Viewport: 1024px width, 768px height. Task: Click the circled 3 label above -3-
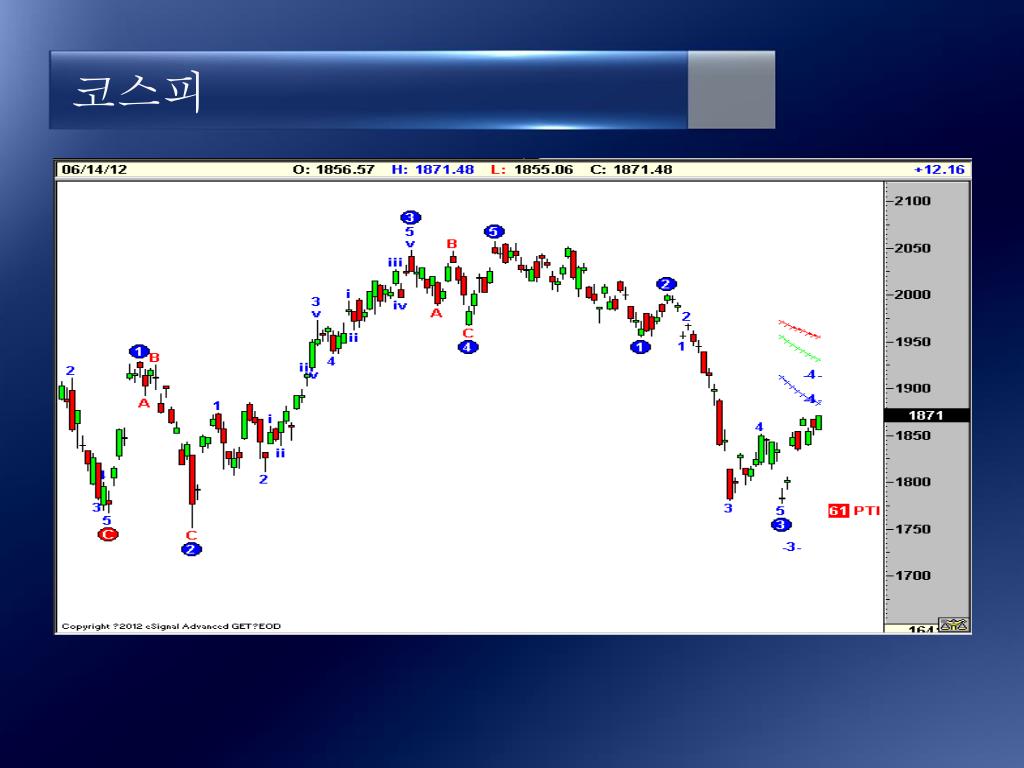point(781,524)
